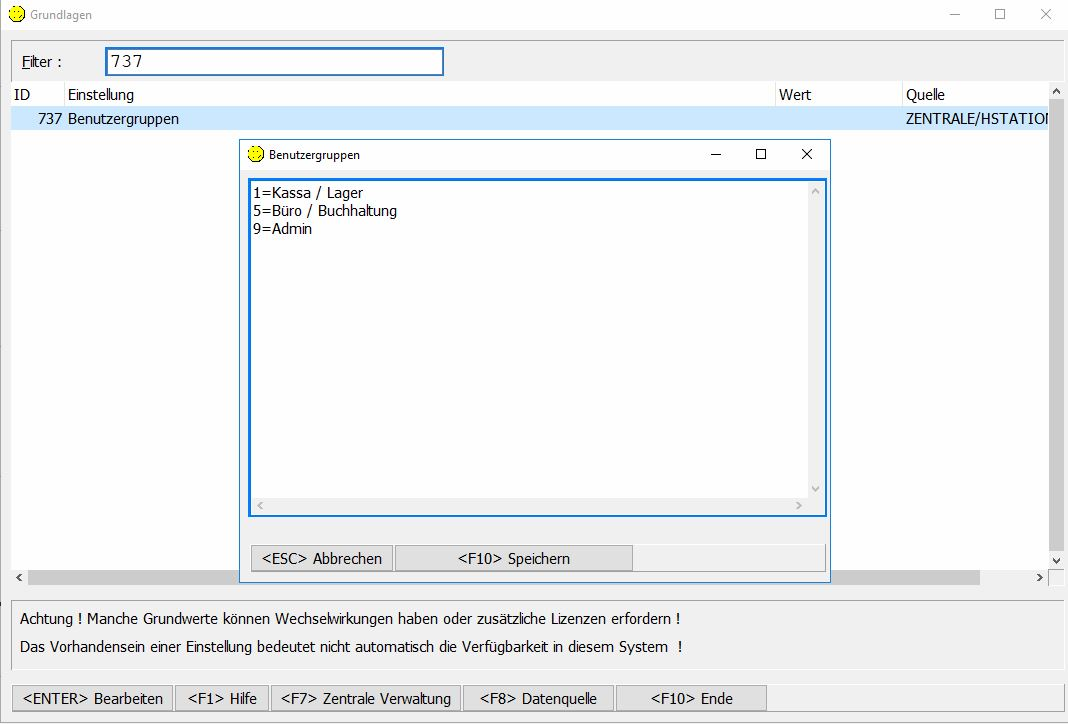Open help with <F1> Hilfe
The image size is (1068, 724).
coord(221,699)
